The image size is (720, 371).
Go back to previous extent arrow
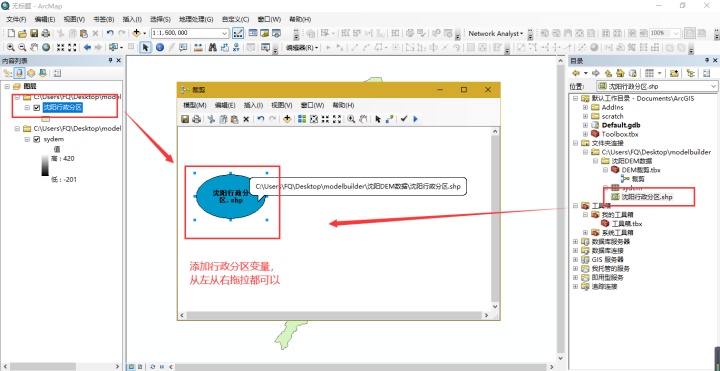[x=87, y=47]
